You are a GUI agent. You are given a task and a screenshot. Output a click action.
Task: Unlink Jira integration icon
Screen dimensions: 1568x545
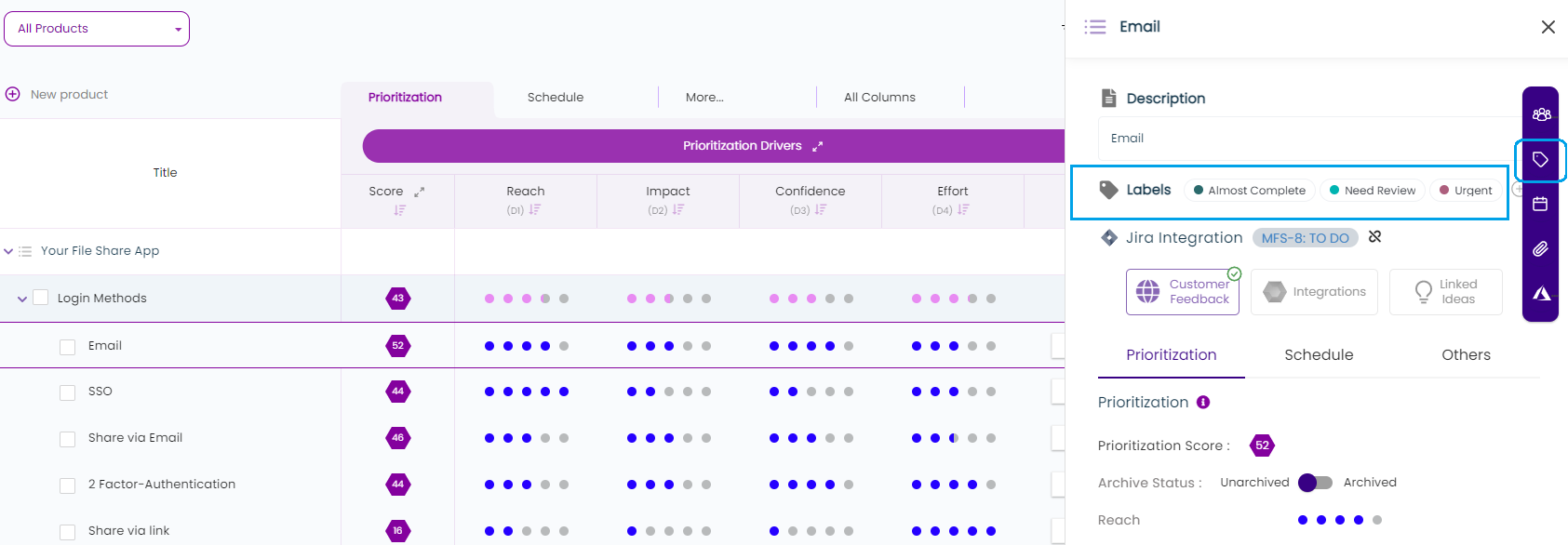point(1374,237)
